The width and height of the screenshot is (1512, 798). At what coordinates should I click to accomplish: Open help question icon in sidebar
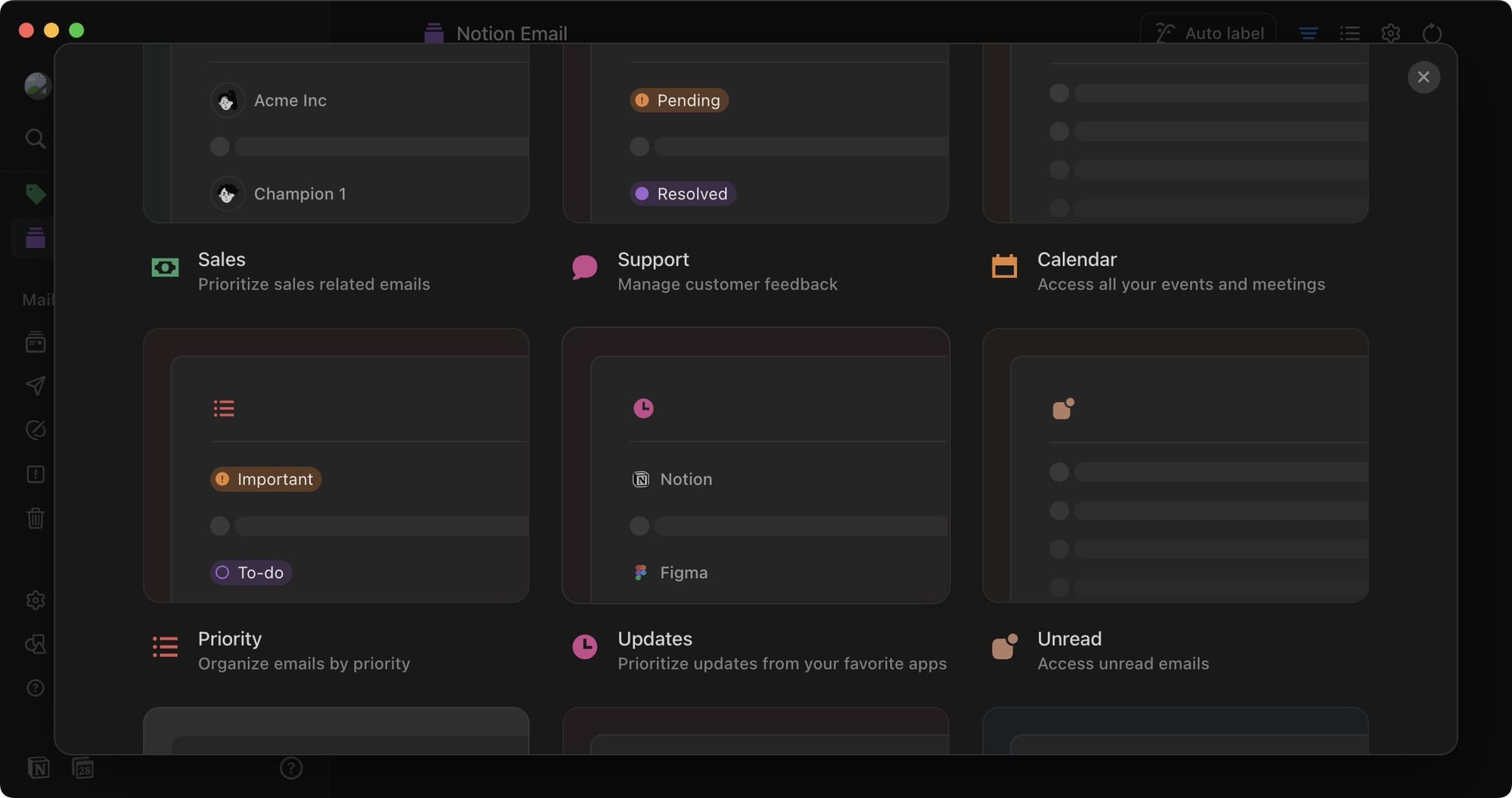point(36,688)
